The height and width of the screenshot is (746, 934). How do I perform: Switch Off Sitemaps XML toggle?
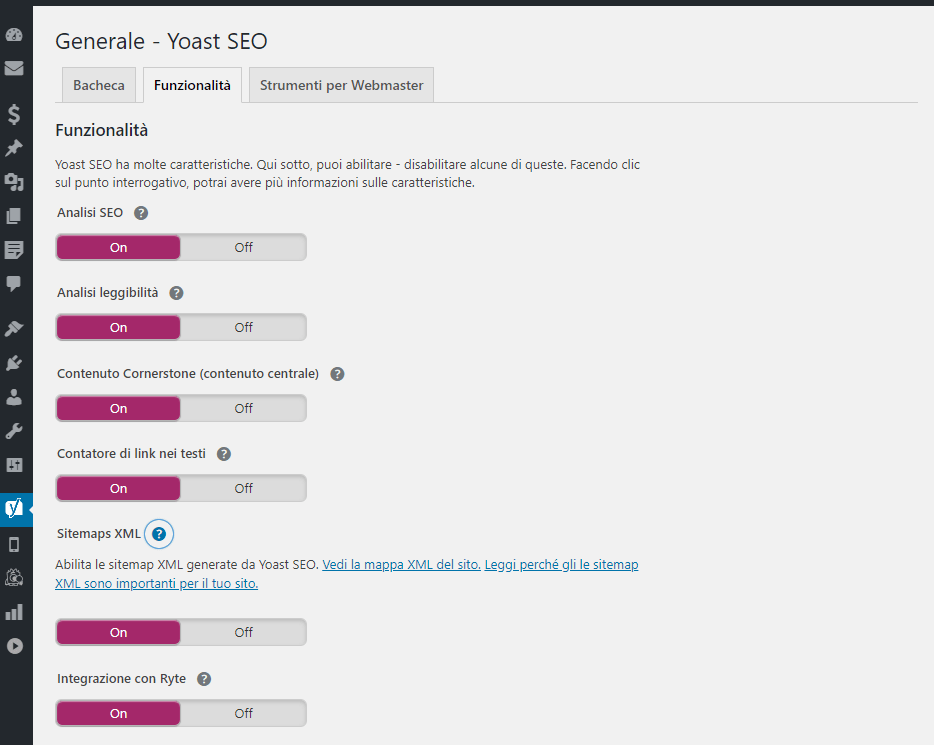[x=243, y=632]
